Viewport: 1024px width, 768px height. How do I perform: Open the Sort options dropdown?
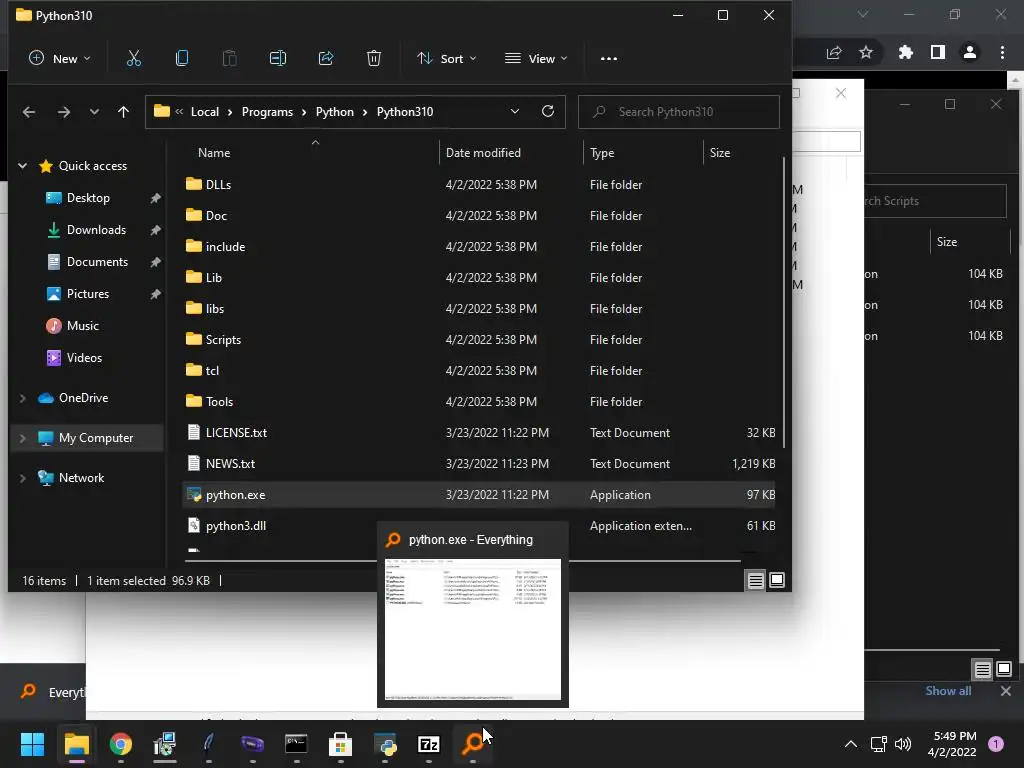pos(447,59)
